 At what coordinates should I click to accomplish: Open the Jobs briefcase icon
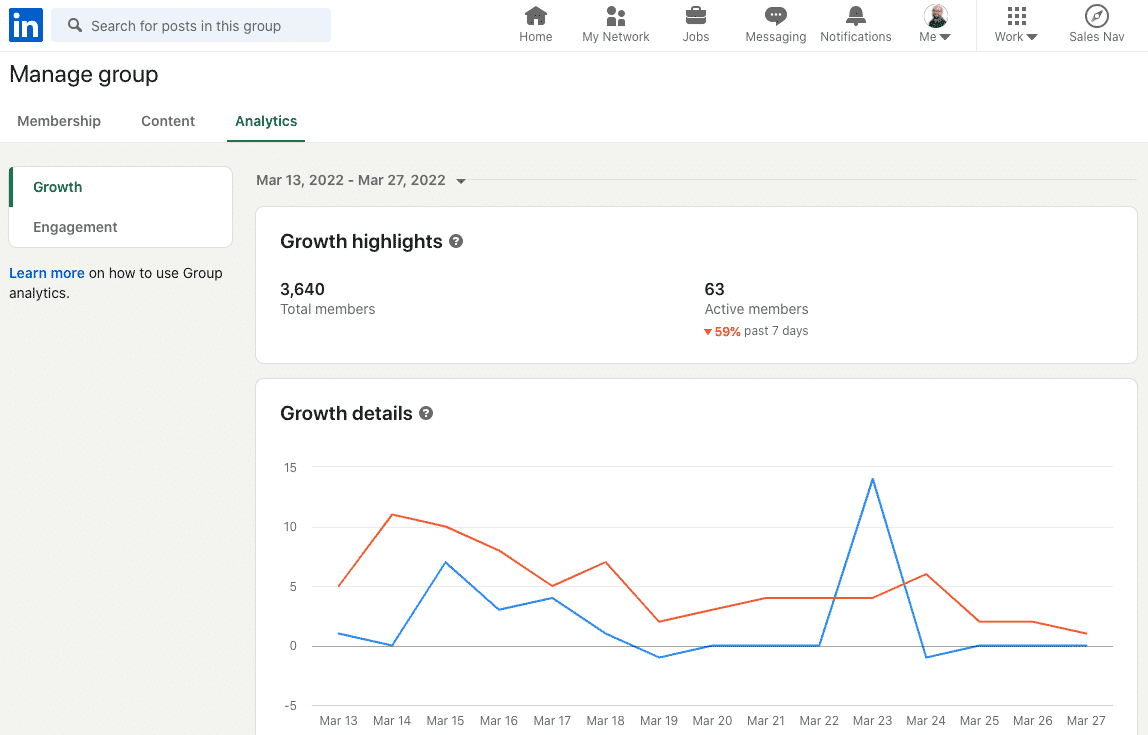695,16
